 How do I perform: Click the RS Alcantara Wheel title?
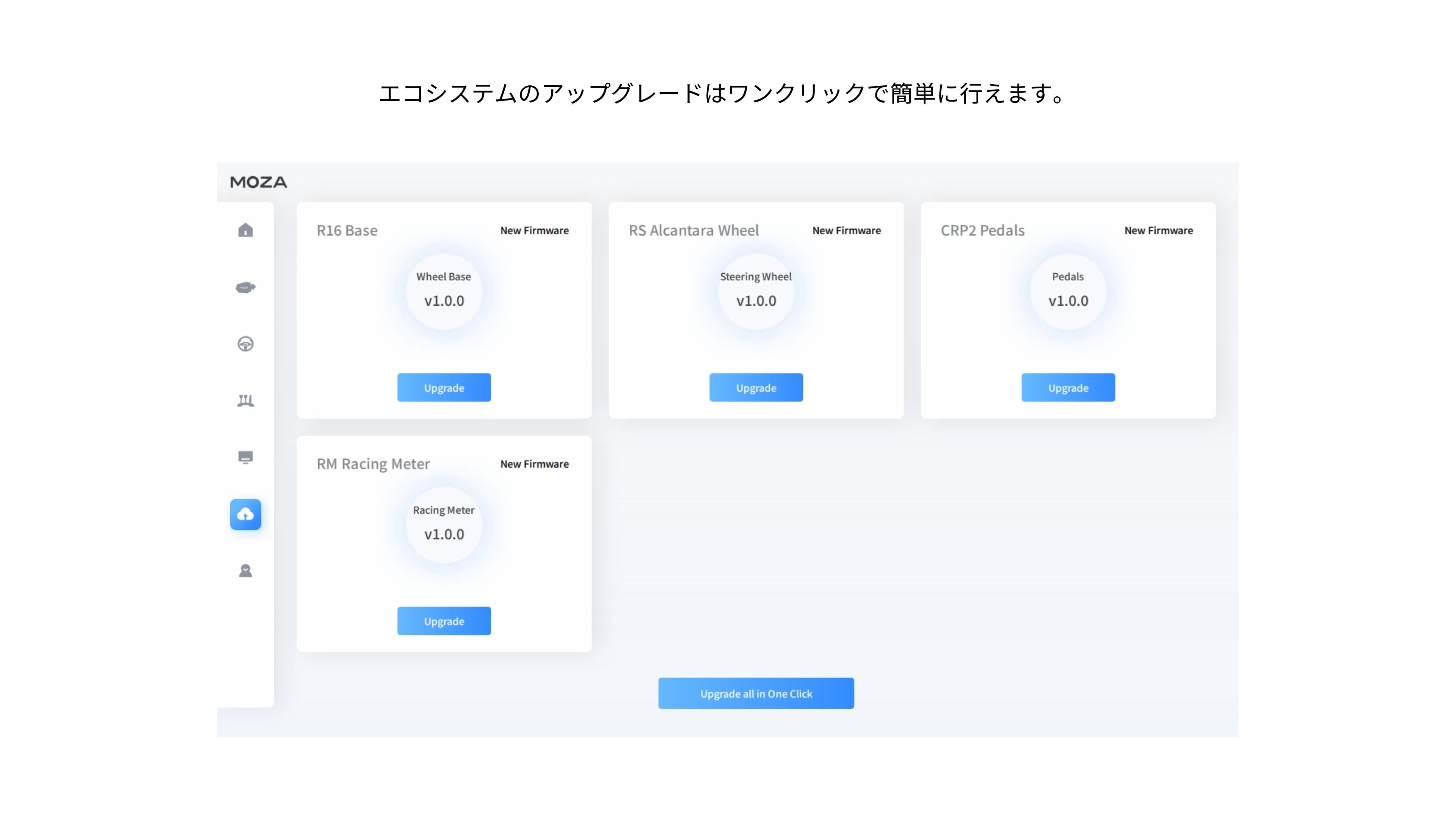[693, 231]
